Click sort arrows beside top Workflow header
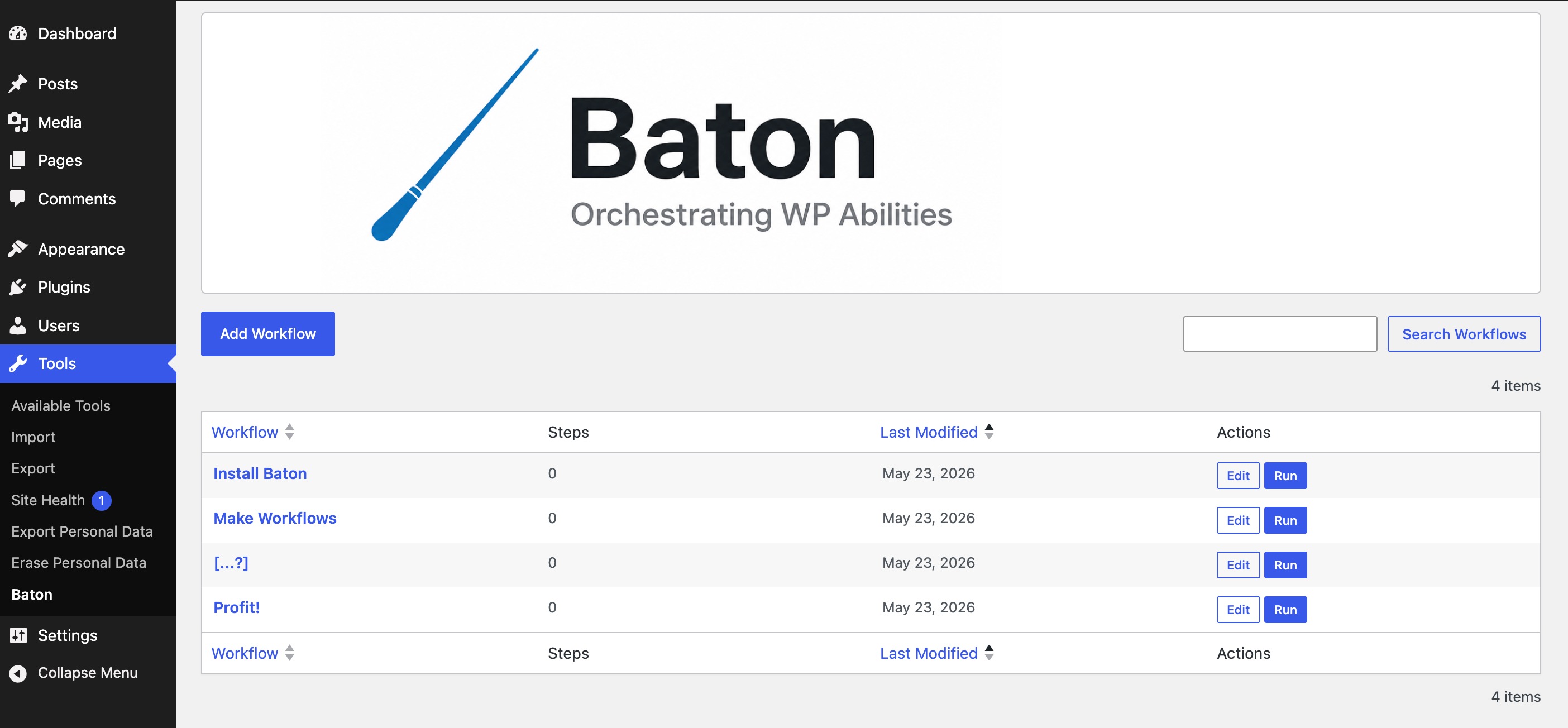This screenshot has width=1568, height=728. pos(290,432)
